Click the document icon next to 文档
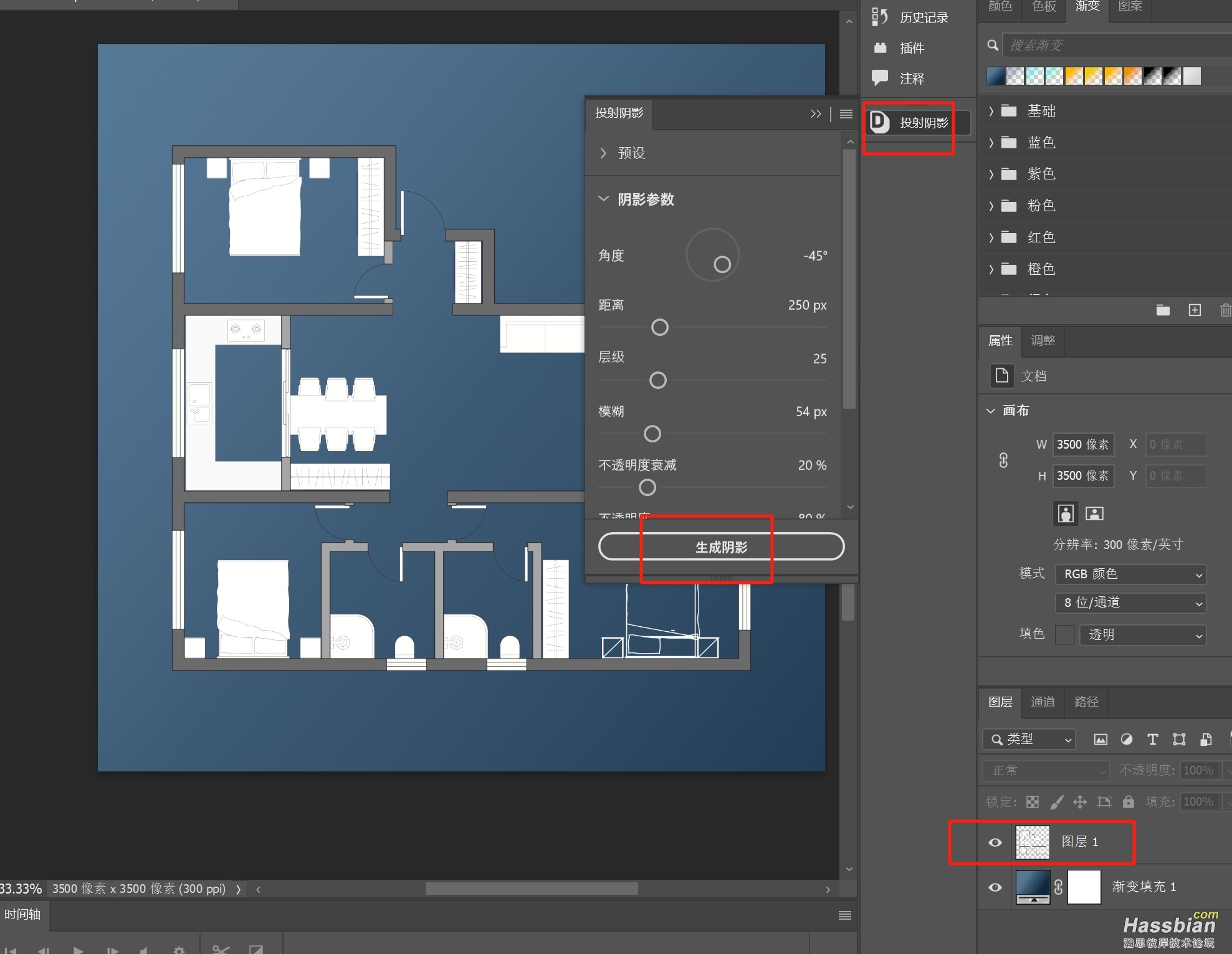Screen dimensions: 1232x954 tap(1002, 376)
